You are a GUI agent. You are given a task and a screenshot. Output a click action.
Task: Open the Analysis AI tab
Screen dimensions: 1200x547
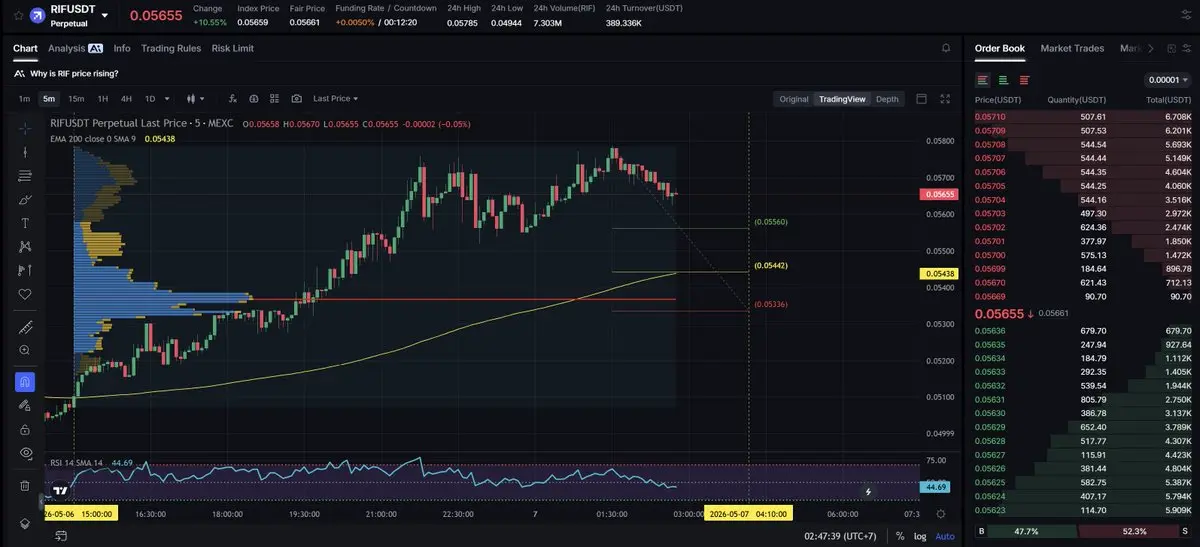(76, 48)
